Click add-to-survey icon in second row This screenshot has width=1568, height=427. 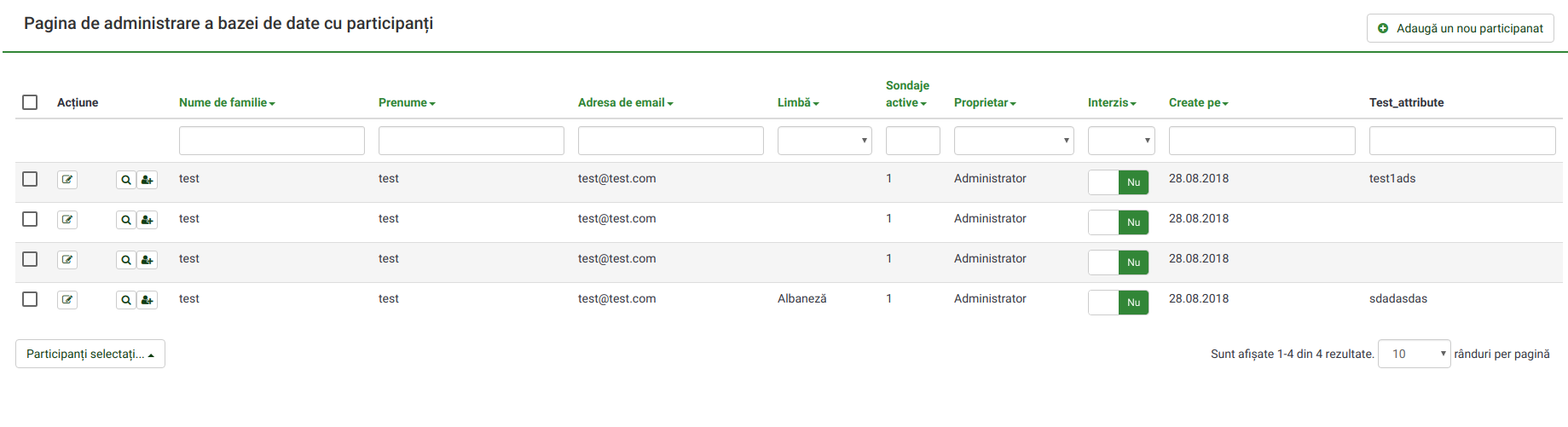[x=148, y=220]
